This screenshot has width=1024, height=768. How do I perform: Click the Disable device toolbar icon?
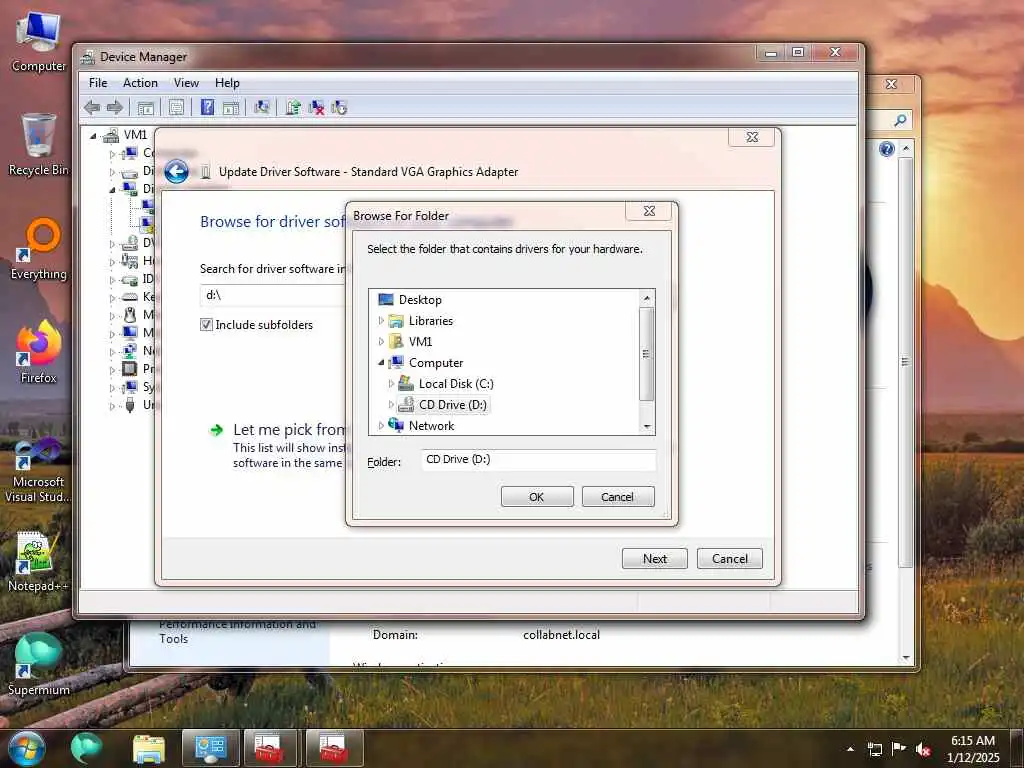coord(339,108)
